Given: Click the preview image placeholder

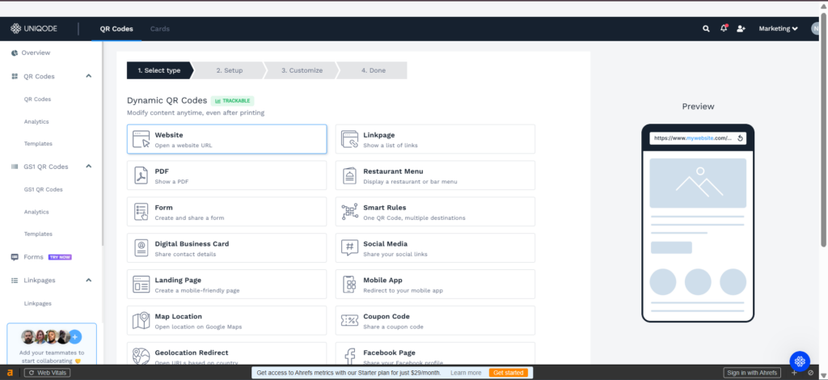Looking at the screenshot, I should pos(698,183).
